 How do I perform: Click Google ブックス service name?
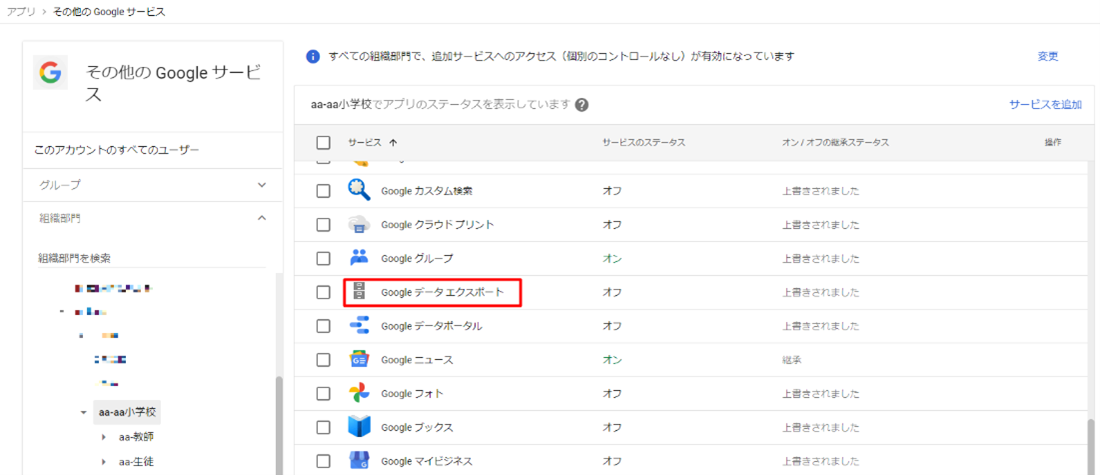pos(417,427)
